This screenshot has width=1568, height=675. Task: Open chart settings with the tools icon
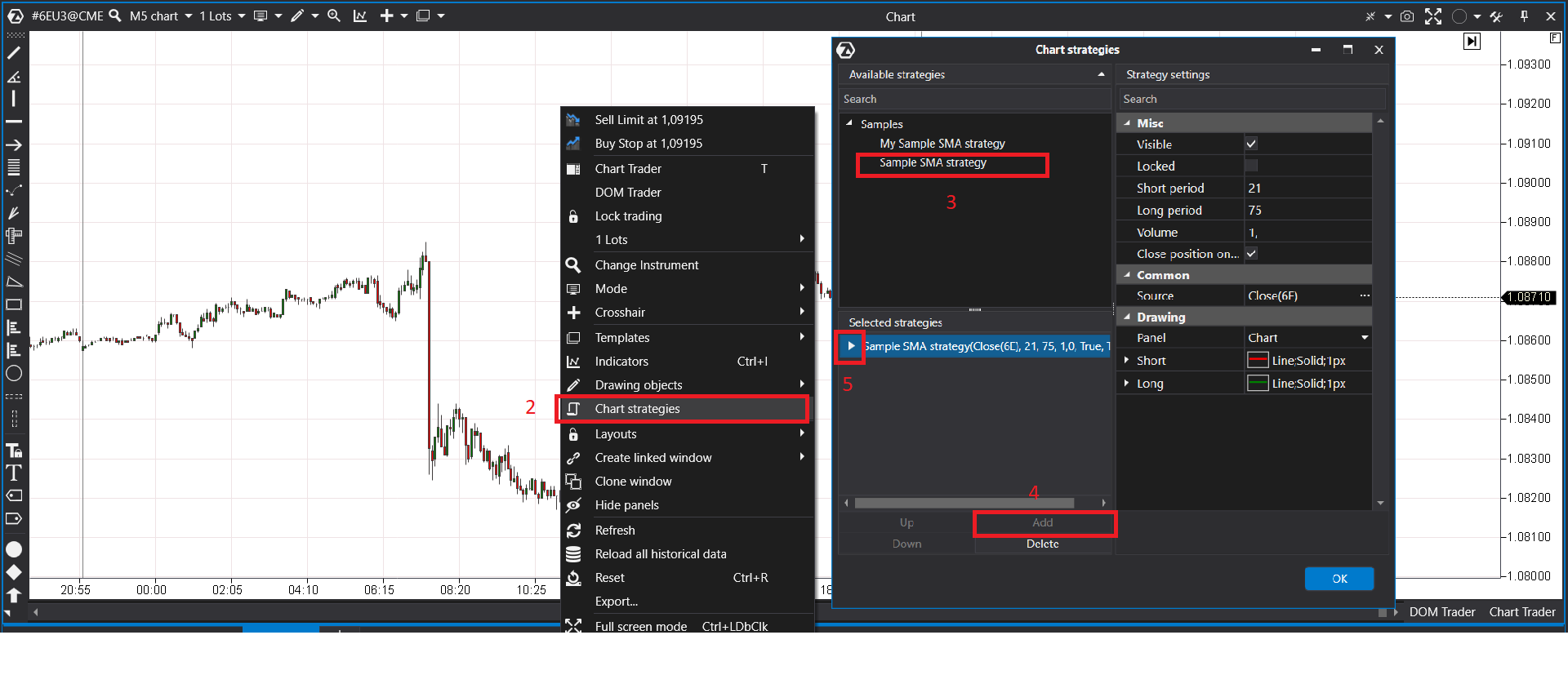1497,16
